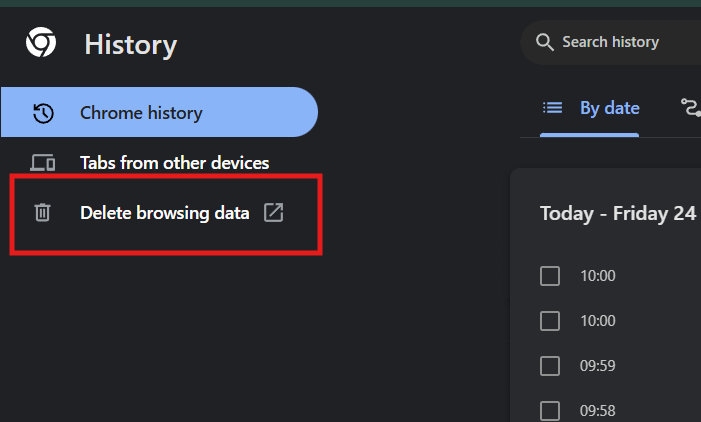Tick the checkbox for the 09:59 entry
This screenshot has height=422, width=701.
(550, 366)
